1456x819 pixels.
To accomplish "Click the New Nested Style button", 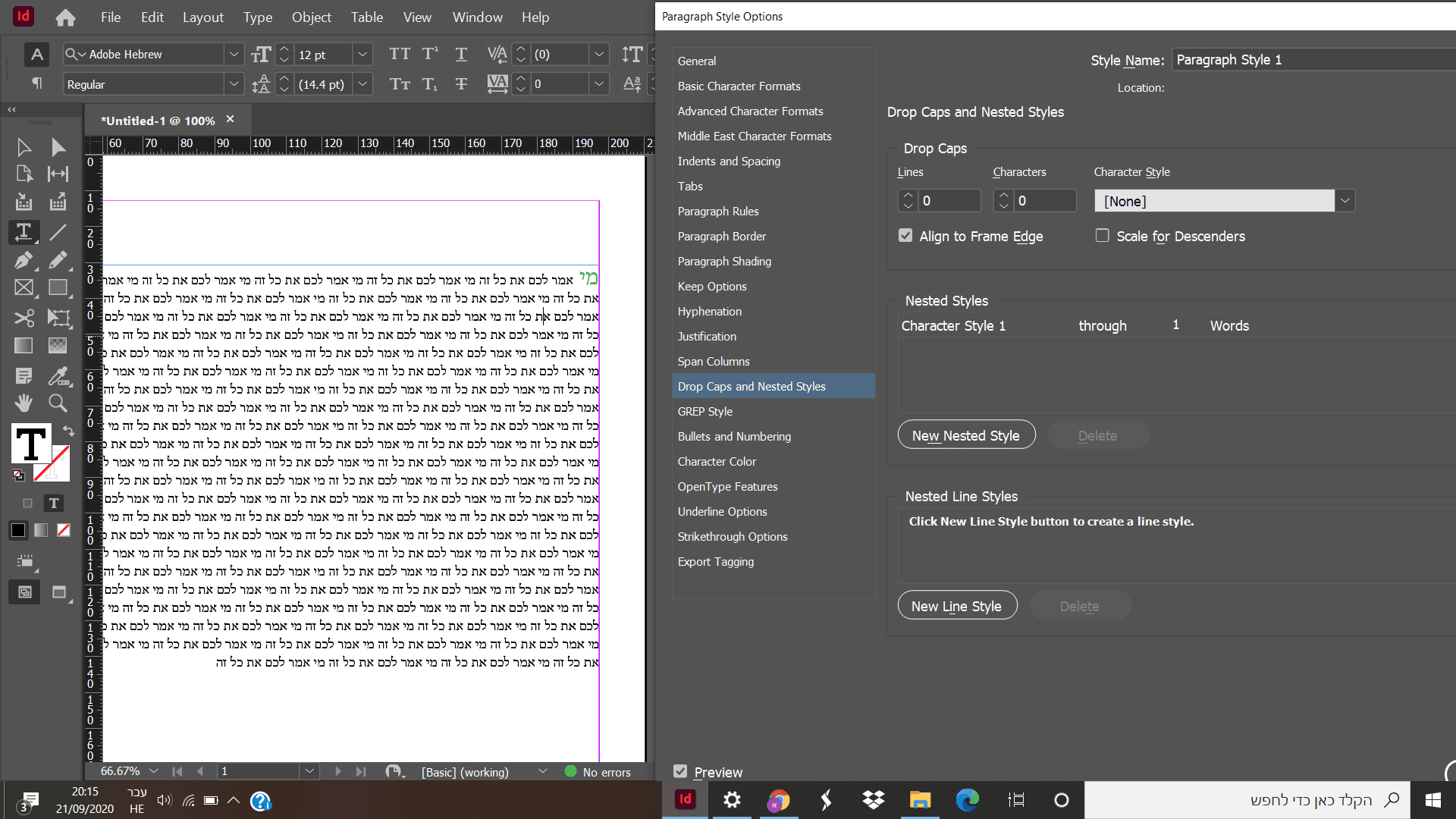I will 966,435.
